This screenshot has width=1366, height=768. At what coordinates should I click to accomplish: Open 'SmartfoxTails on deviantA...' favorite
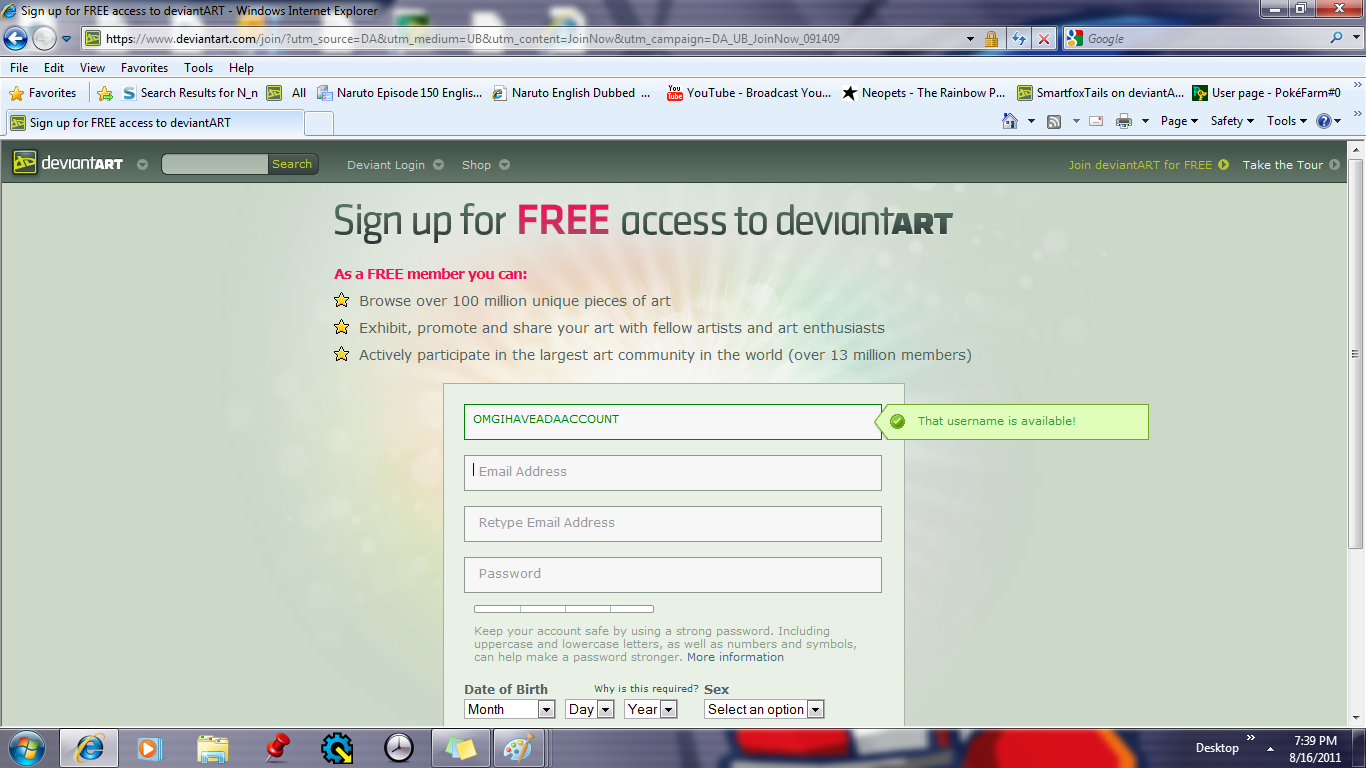pos(1100,93)
